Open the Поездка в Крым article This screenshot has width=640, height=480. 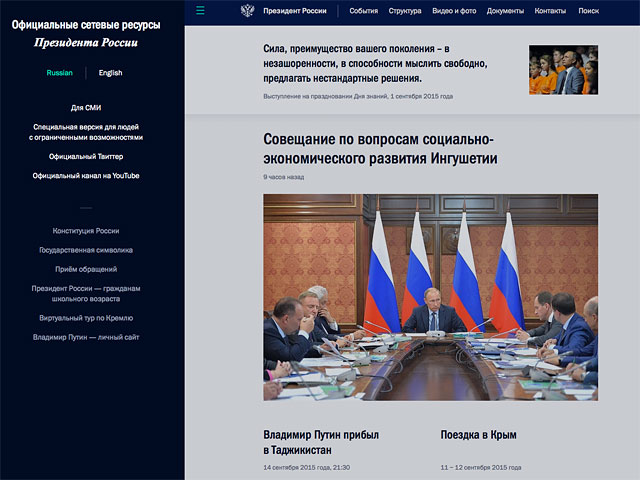tap(478, 435)
